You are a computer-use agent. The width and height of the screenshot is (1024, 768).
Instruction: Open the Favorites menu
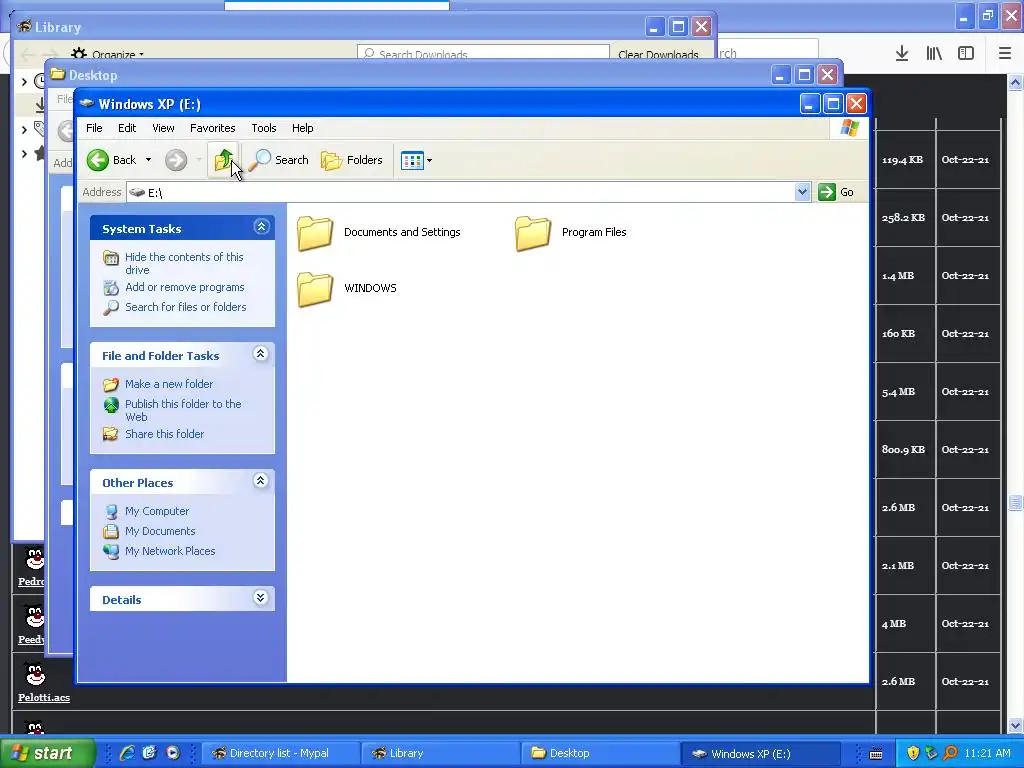point(212,128)
